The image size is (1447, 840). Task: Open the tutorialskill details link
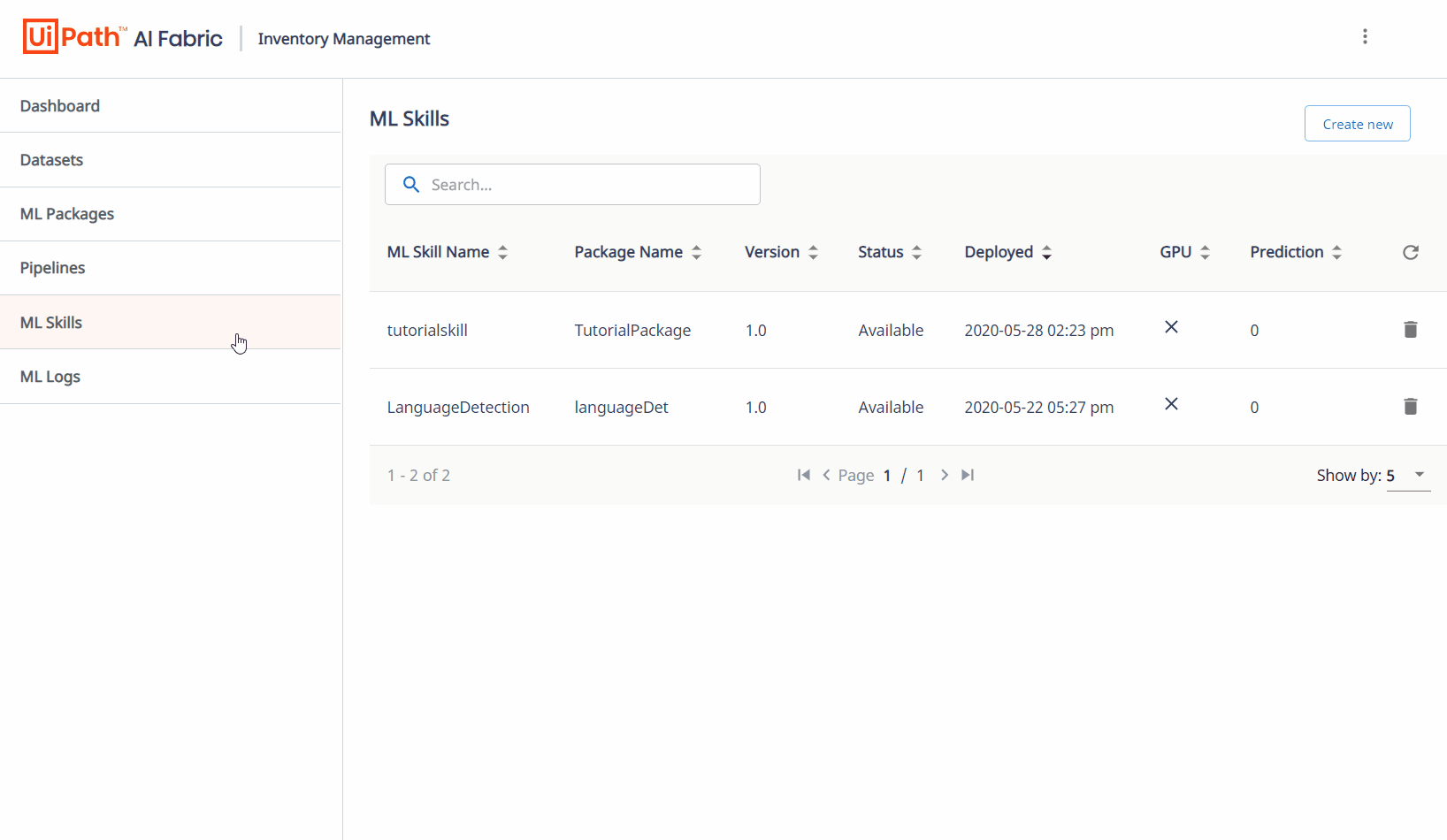click(x=427, y=329)
